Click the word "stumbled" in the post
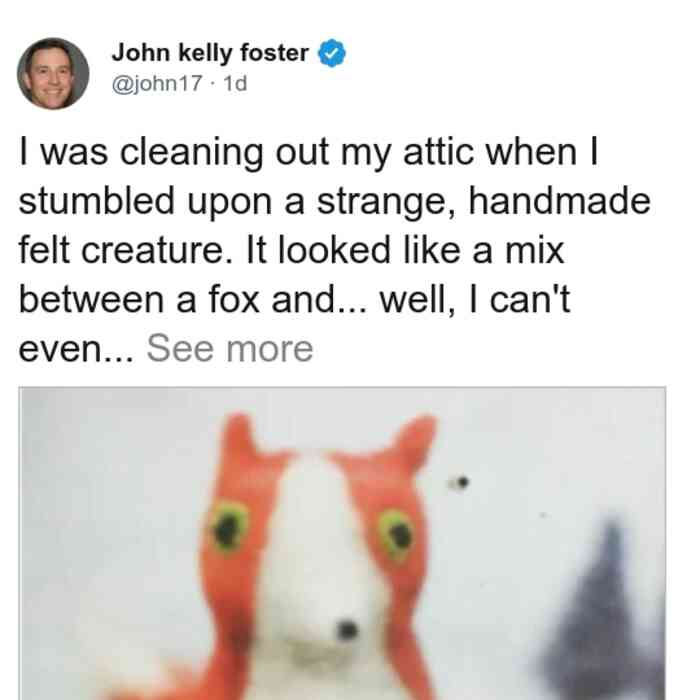 96,201
